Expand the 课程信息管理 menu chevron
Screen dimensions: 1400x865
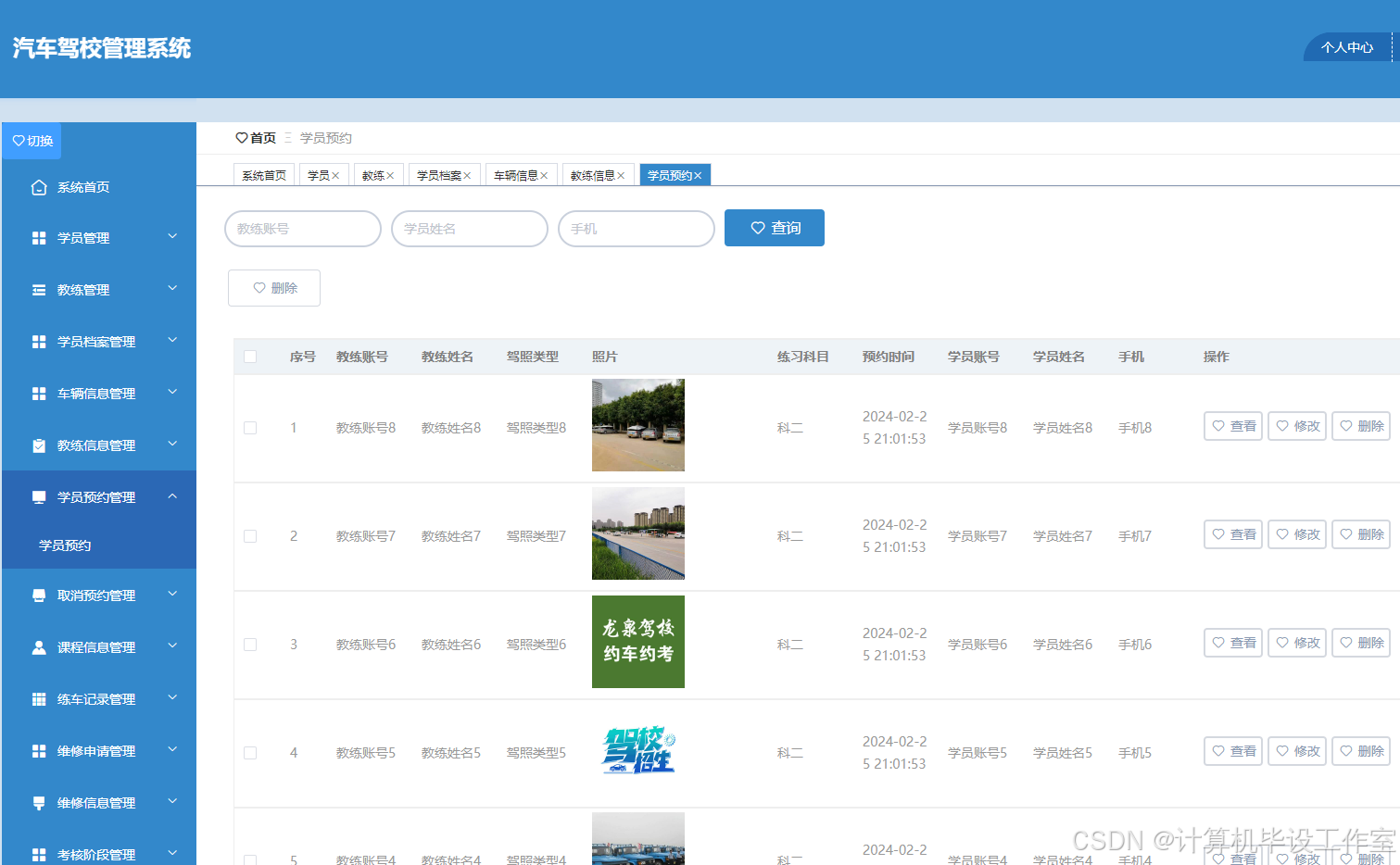[172, 646]
